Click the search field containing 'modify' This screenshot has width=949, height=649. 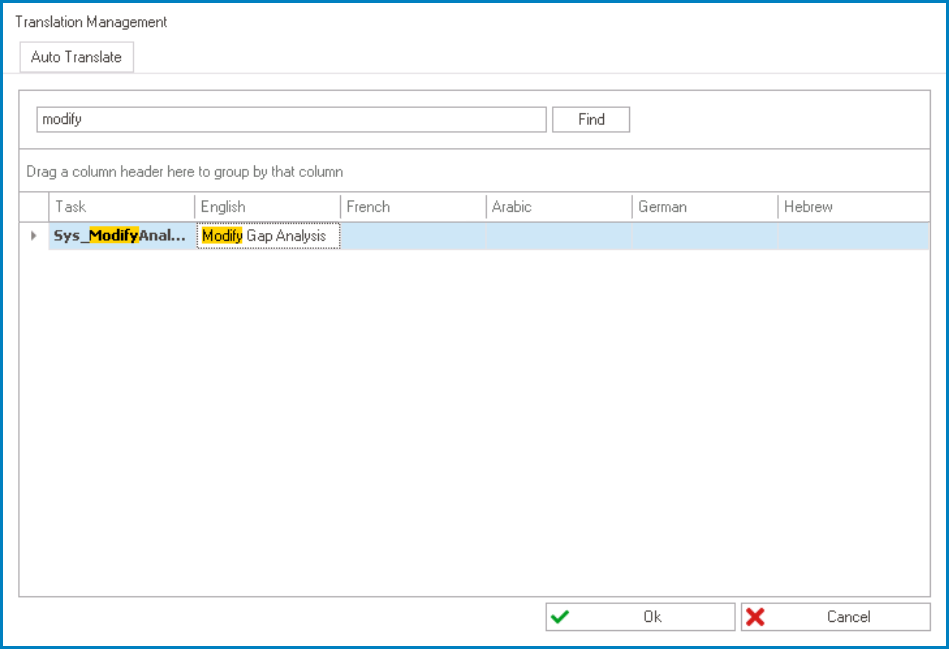291,119
